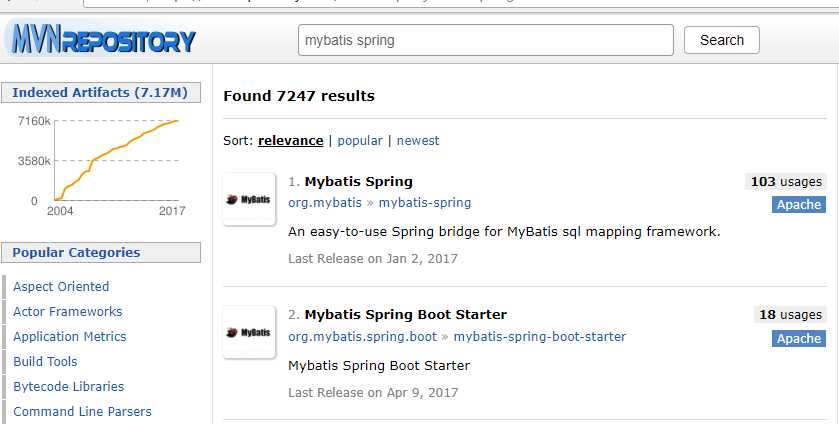Click the Search button
Image resolution: width=839 pixels, height=424 pixels.
721,40
